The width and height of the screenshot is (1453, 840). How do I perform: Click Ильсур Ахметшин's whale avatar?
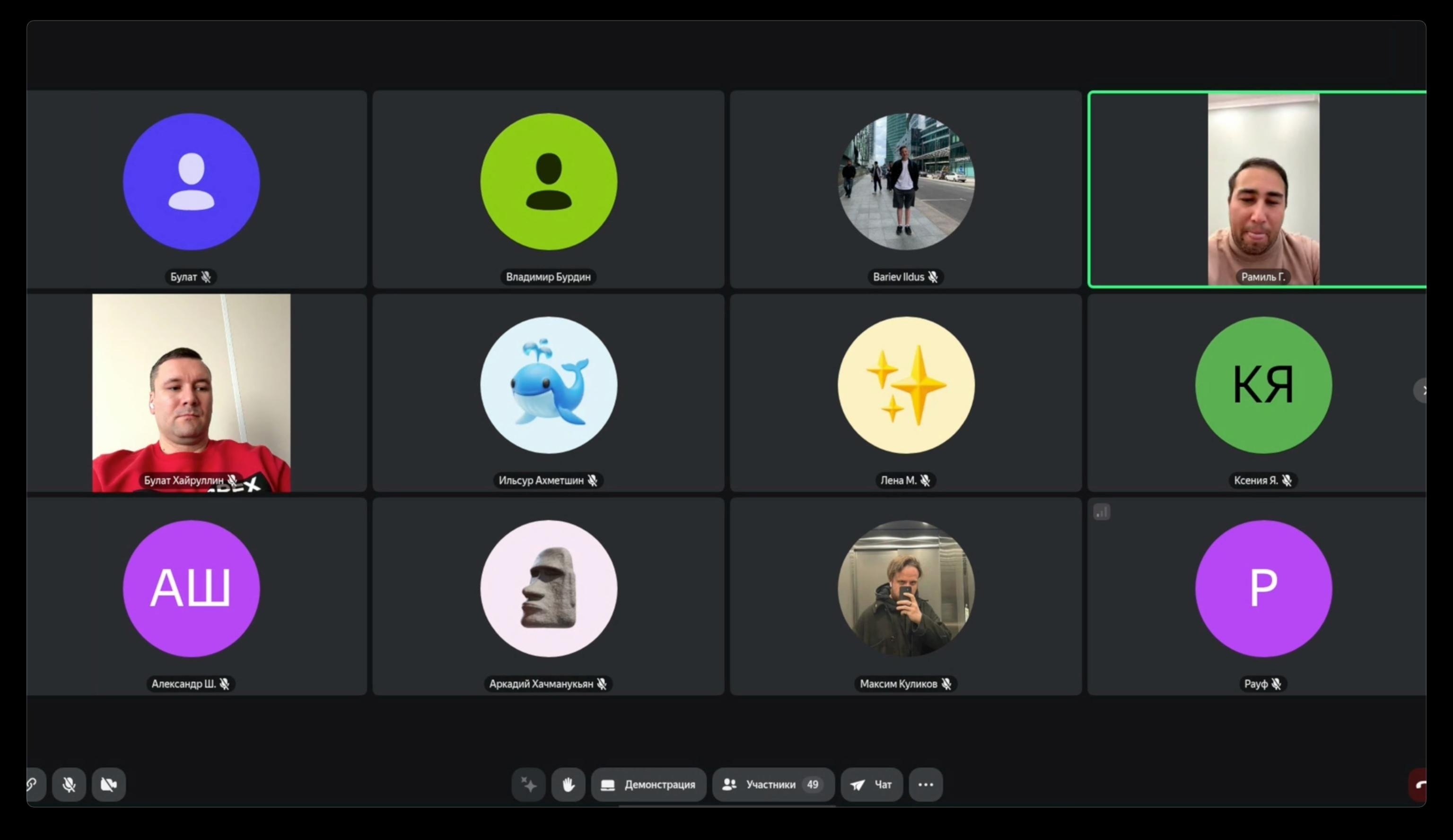pyautogui.click(x=548, y=385)
